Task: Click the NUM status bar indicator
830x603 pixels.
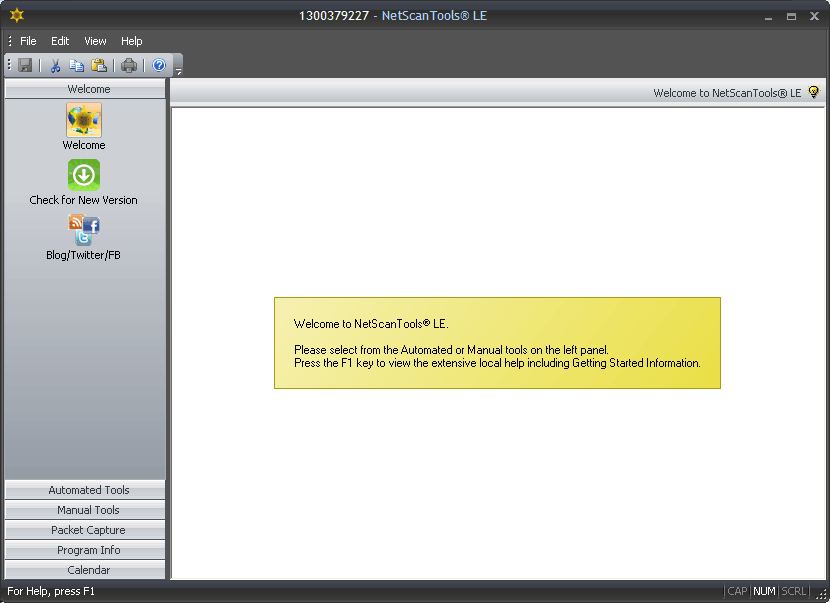Action: tap(764, 591)
